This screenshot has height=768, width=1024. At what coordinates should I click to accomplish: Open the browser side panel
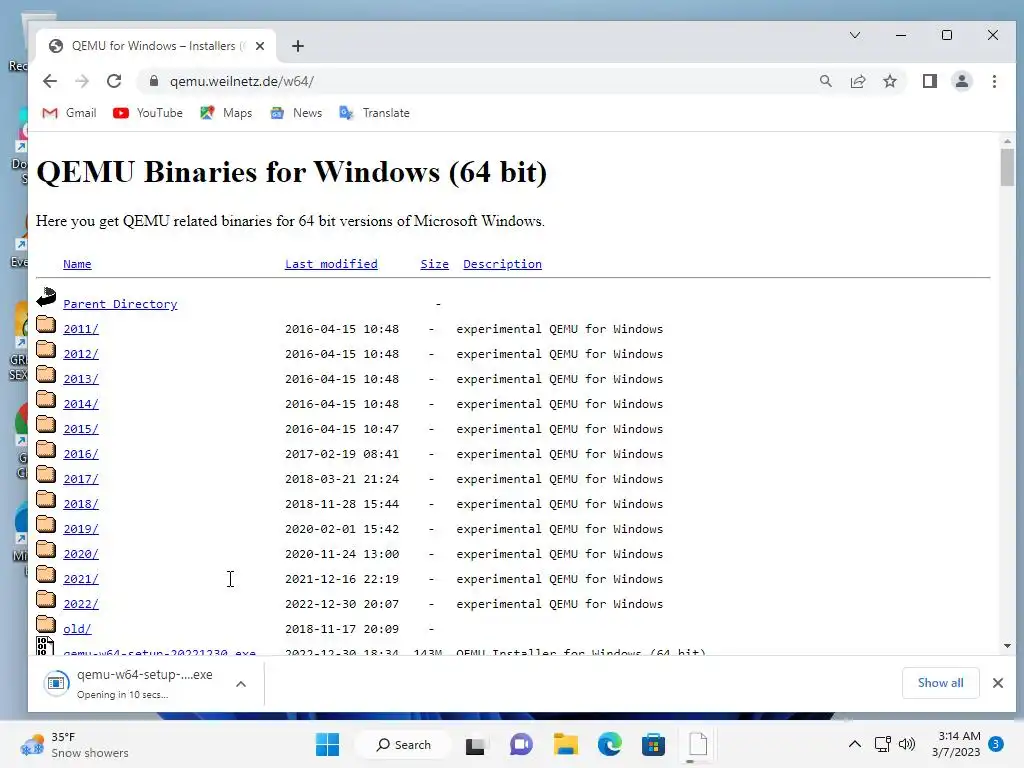click(x=929, y=81)
